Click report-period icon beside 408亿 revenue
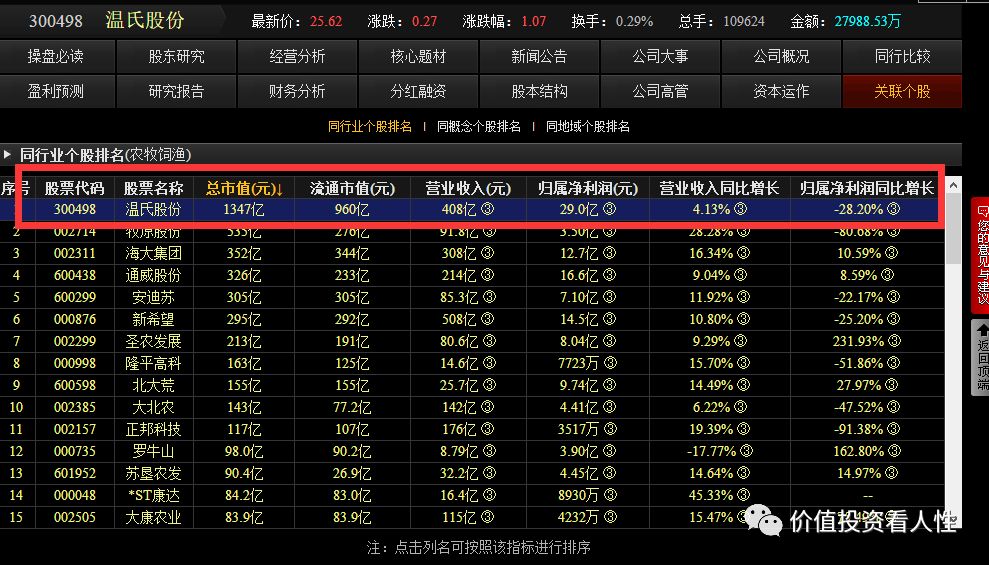This screenshot has height=565, width=989. [488, 209]
